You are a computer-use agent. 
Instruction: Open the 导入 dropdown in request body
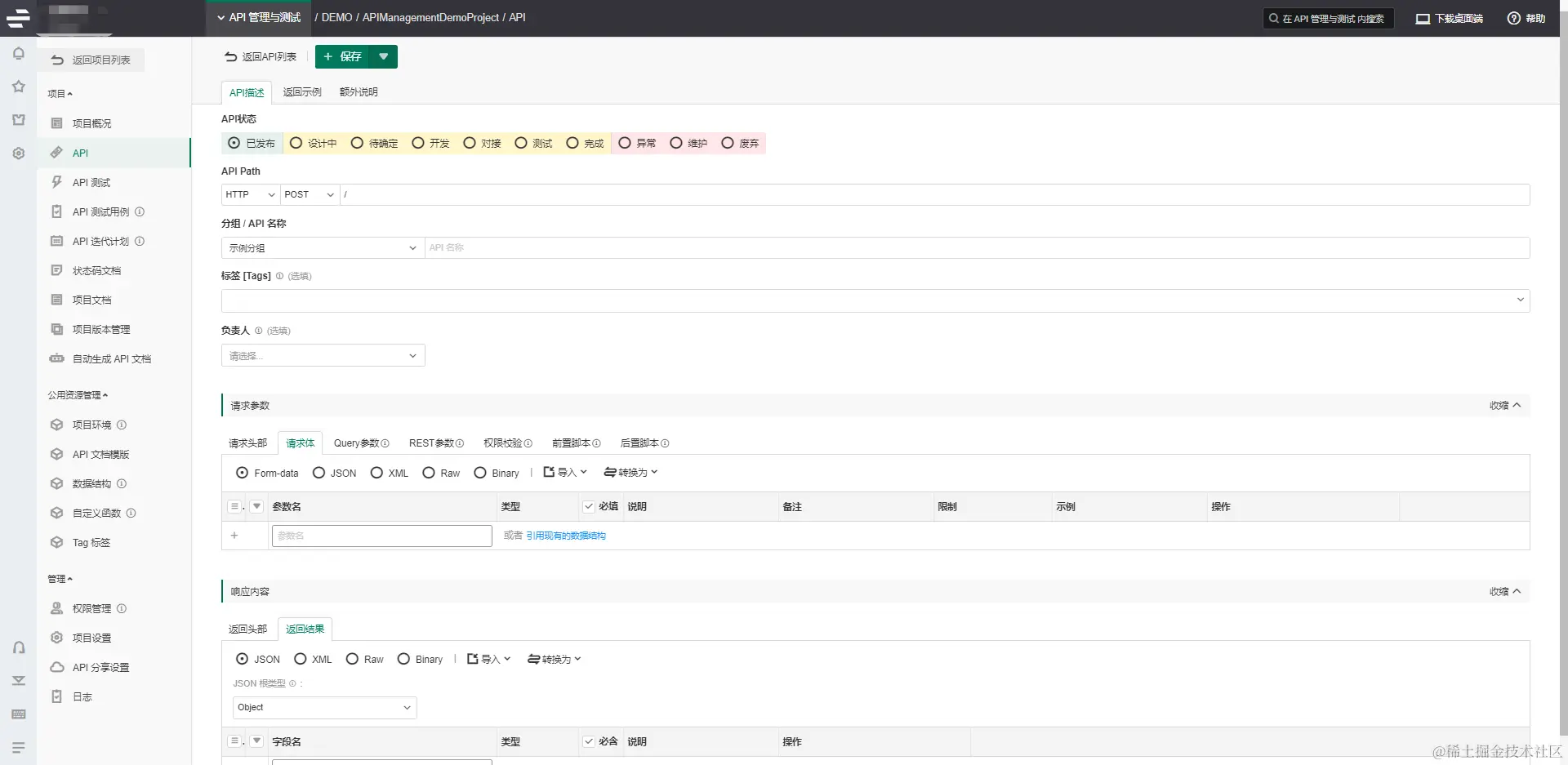[565, 472]
